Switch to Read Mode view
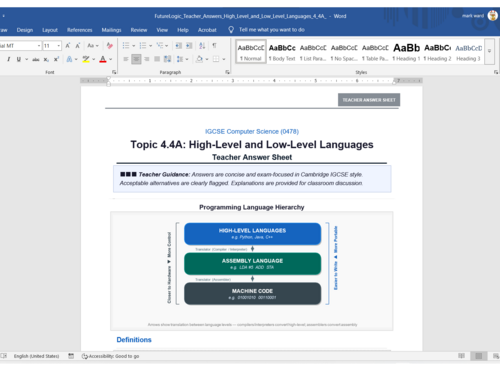500x375 pixels. [x=461, y=356]
